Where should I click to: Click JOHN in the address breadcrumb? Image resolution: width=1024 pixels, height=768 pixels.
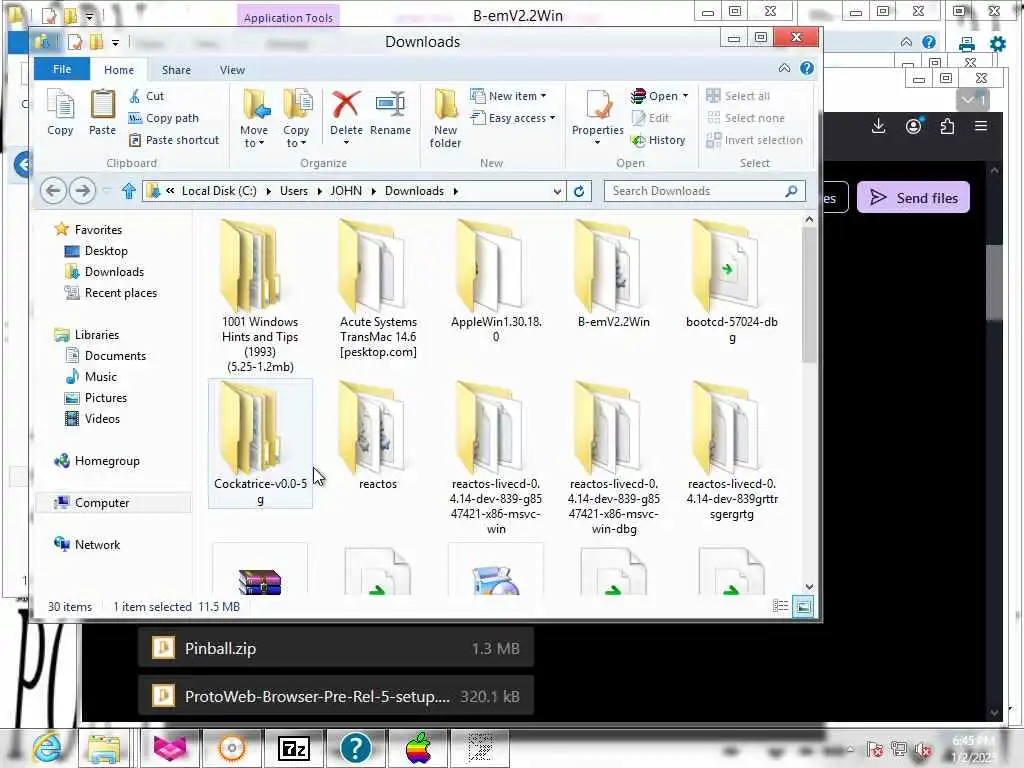(x=345, y=191)
